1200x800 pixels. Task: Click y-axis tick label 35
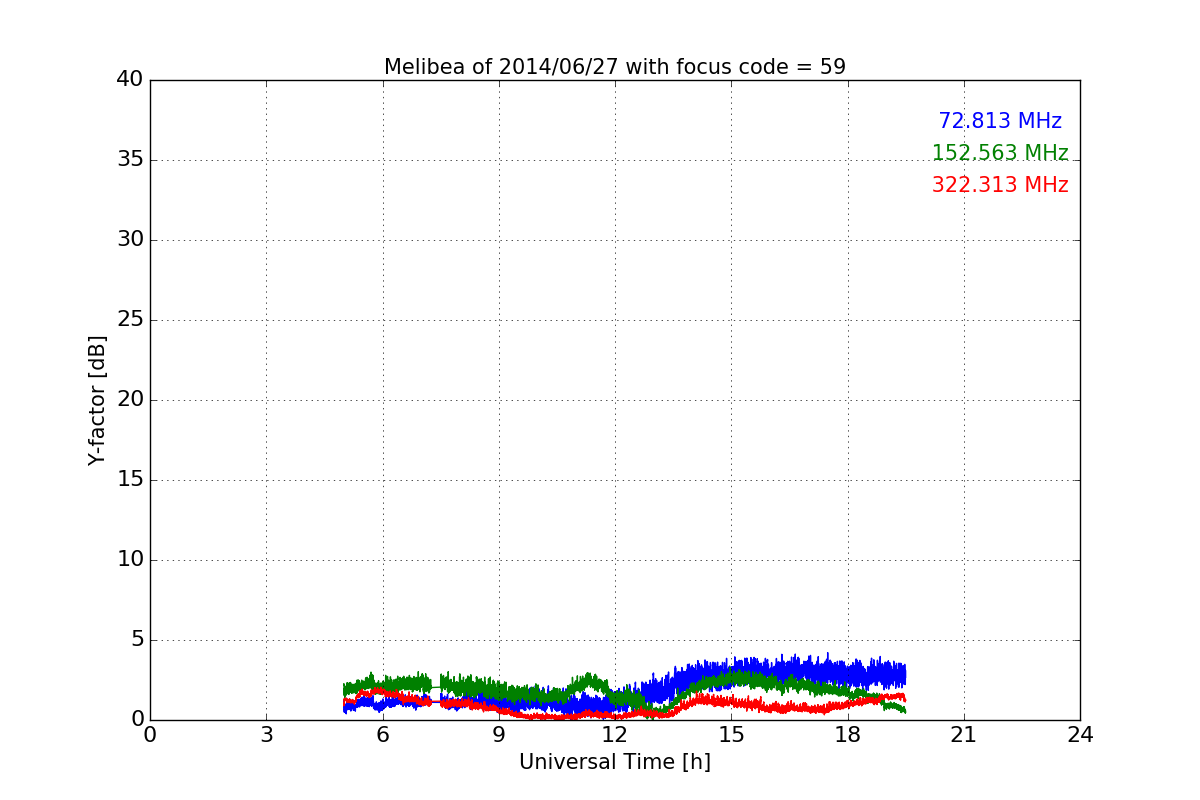point(130,160)
